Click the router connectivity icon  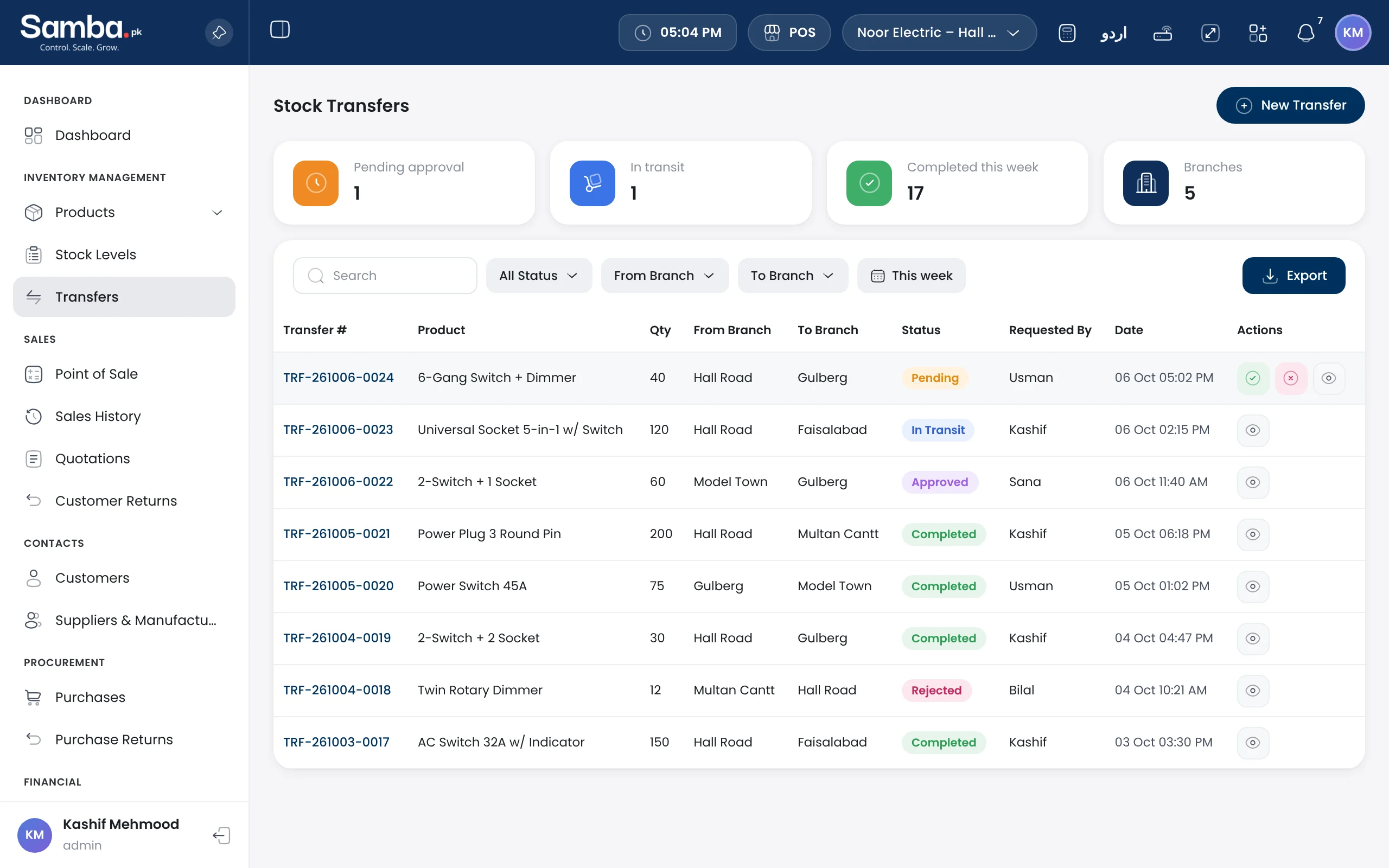(1162, 33)
